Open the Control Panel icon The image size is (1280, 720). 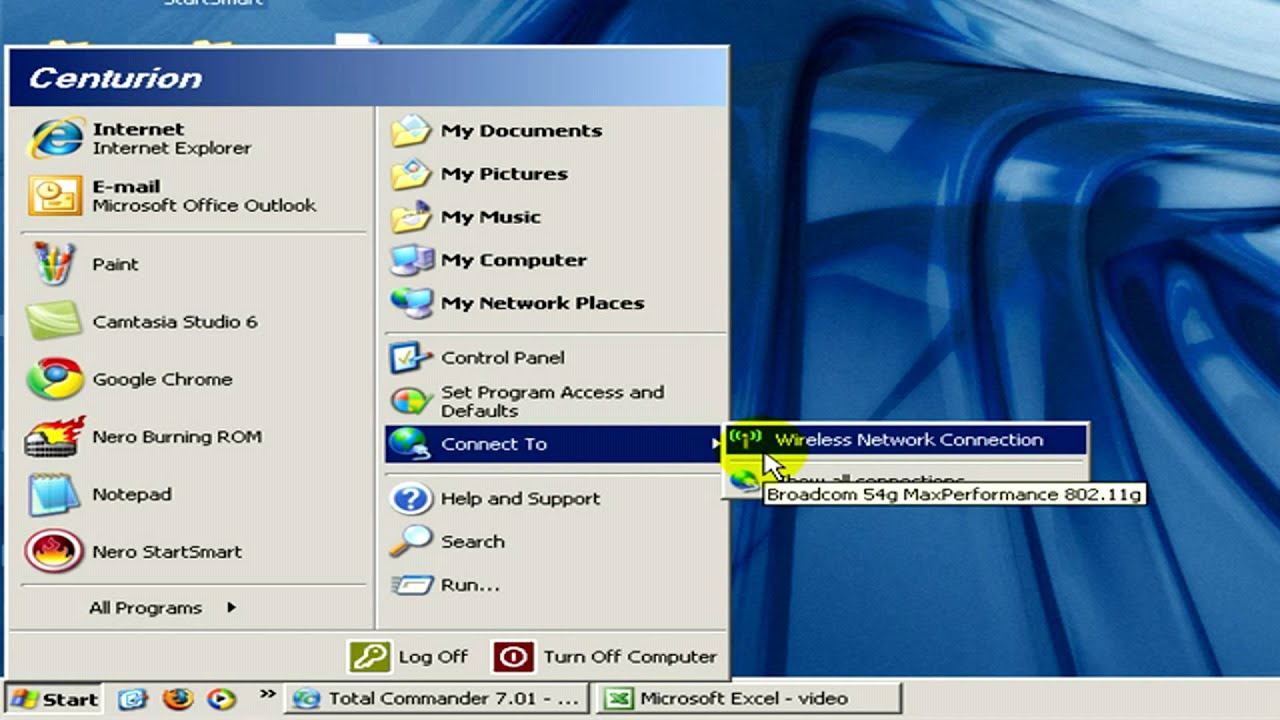tap(410, 358)
